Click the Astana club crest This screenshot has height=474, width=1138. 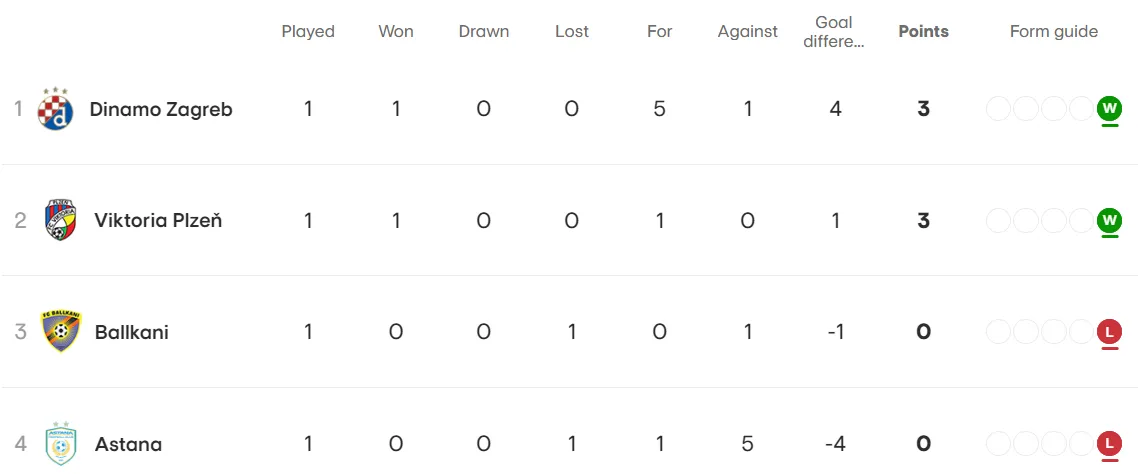click(61, 443)
